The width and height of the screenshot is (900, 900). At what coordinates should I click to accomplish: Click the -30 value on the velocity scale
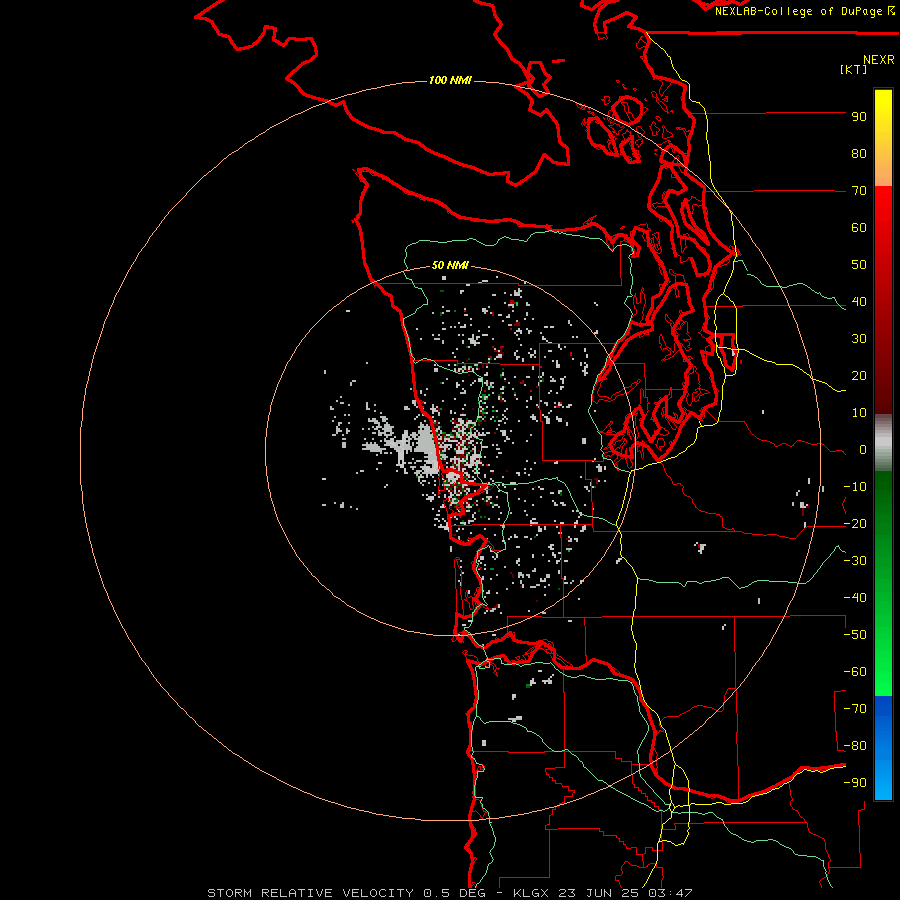pos(855,561)
